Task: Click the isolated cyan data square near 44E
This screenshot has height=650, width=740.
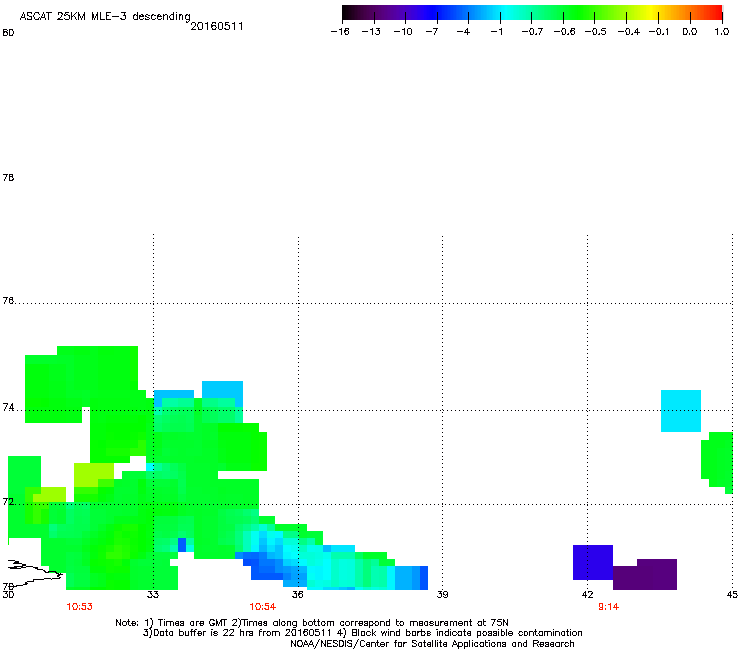Action: click(x=681, y=411)
